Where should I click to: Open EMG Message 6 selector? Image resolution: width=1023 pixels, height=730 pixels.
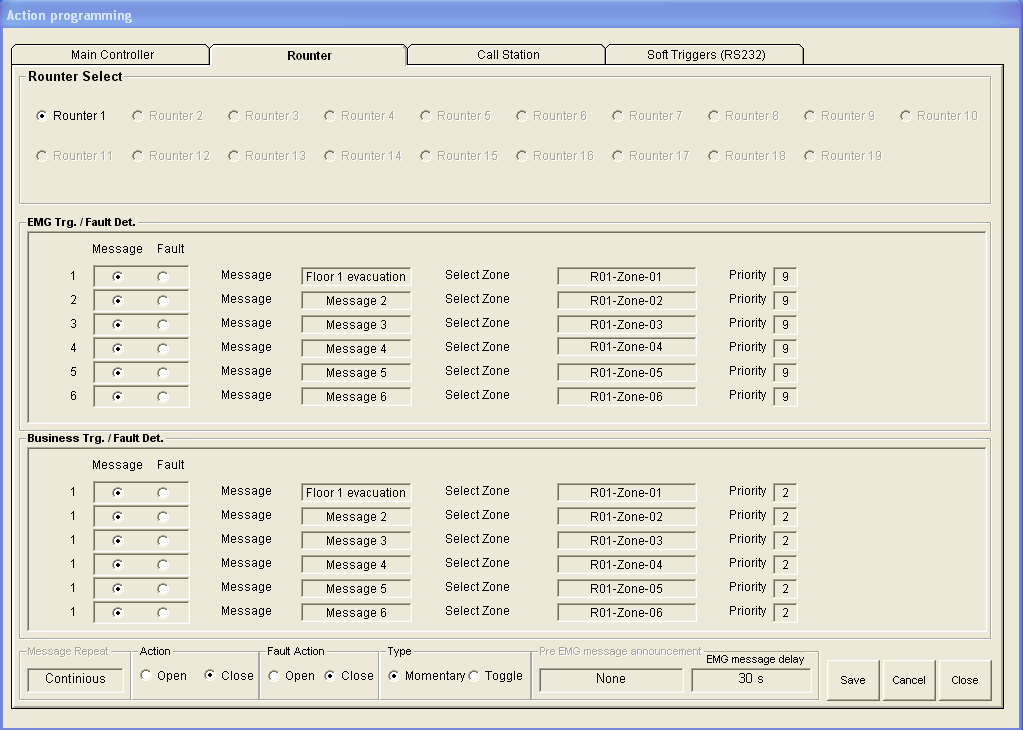[356, 397]
